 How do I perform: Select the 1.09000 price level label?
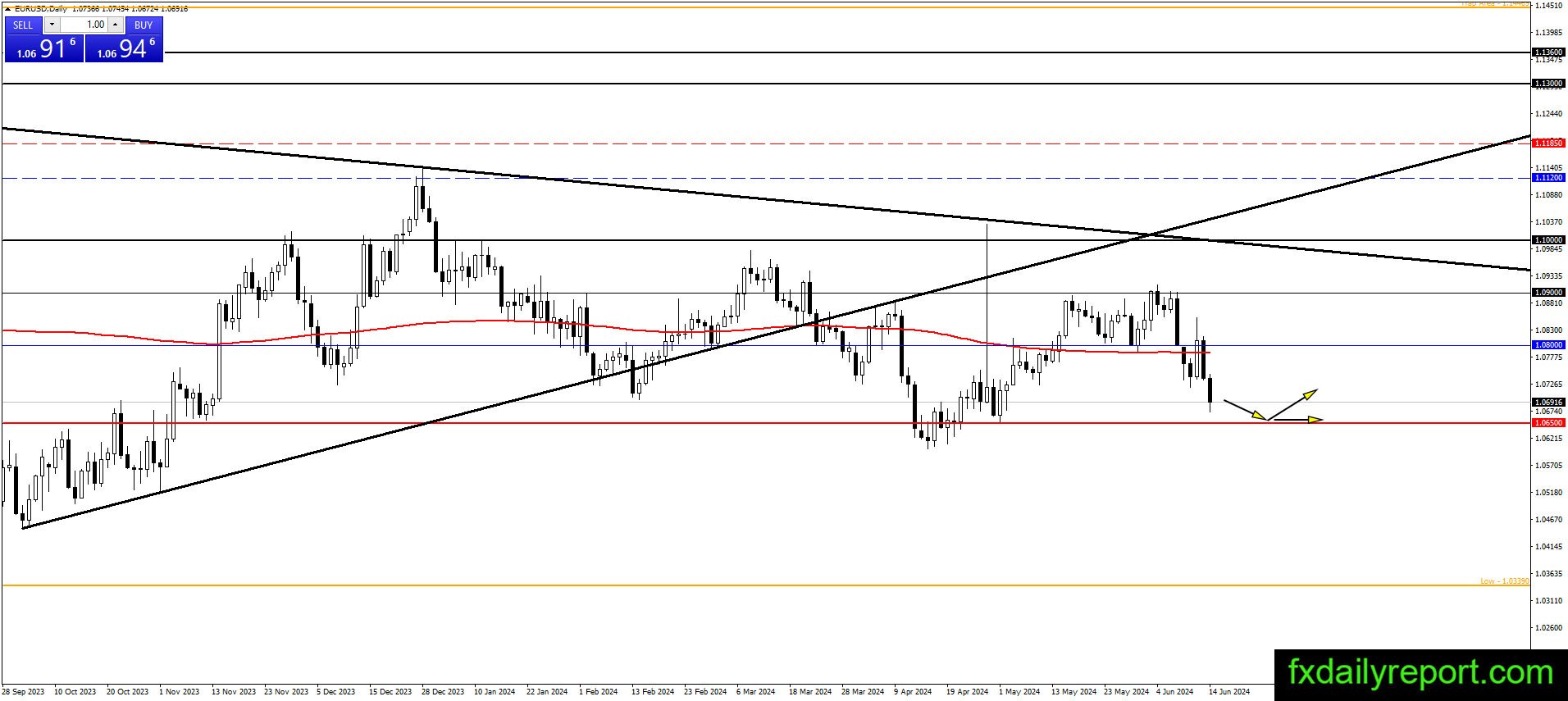1548,293
